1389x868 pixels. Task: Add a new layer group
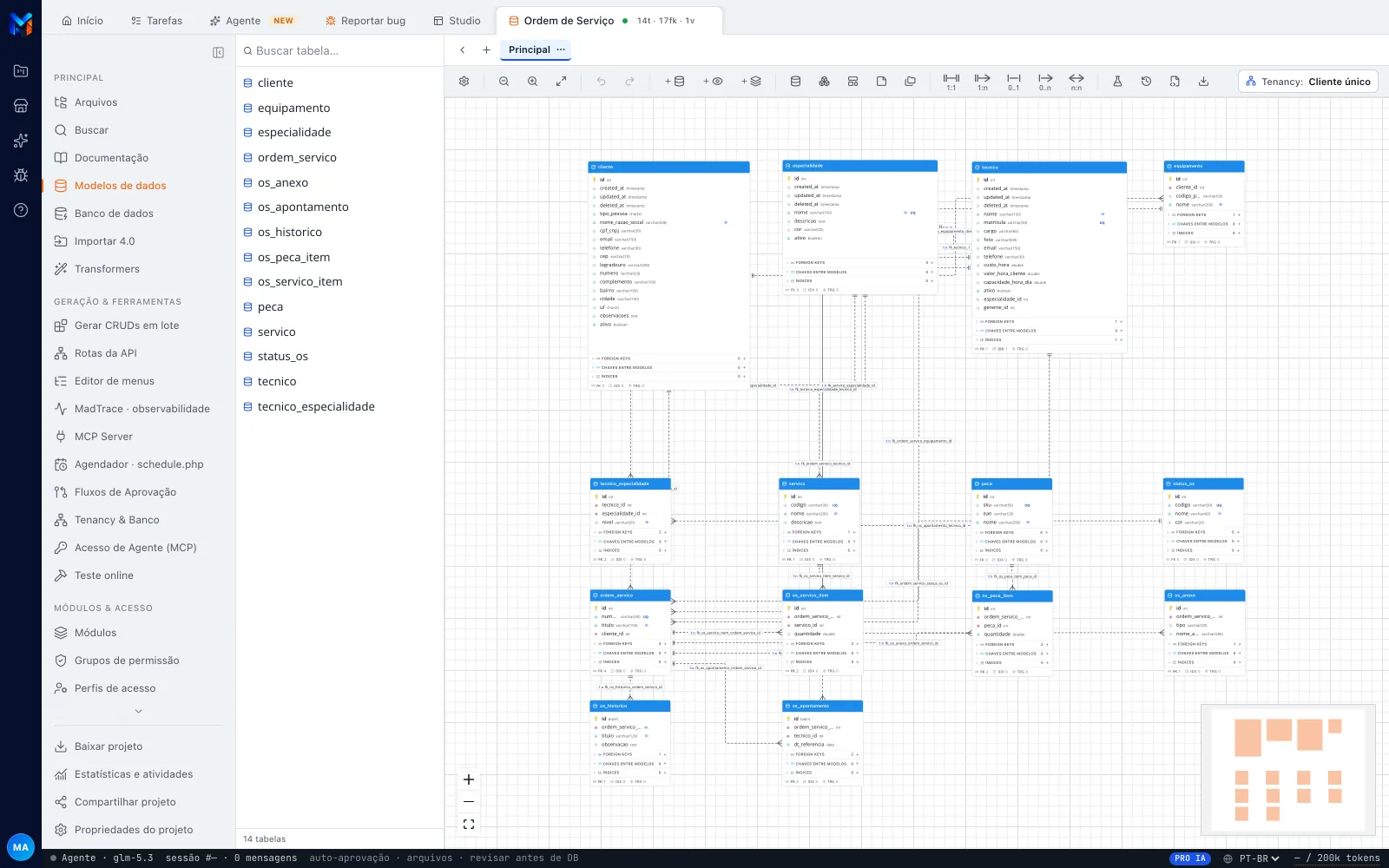coord(751,82)
